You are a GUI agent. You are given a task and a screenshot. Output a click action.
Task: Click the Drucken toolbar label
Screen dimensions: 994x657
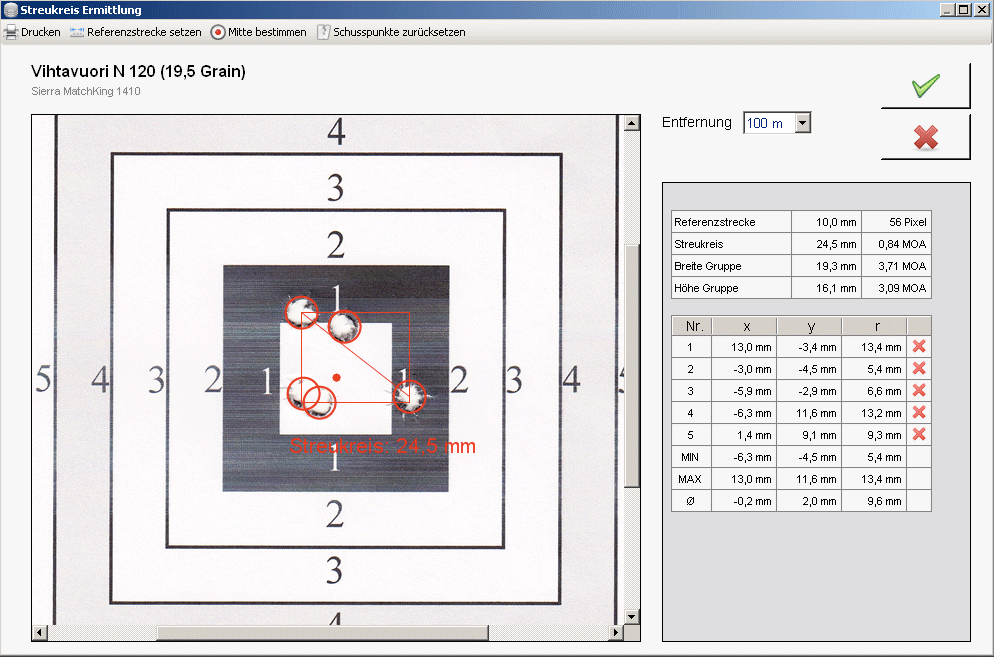tap(41, 32)
